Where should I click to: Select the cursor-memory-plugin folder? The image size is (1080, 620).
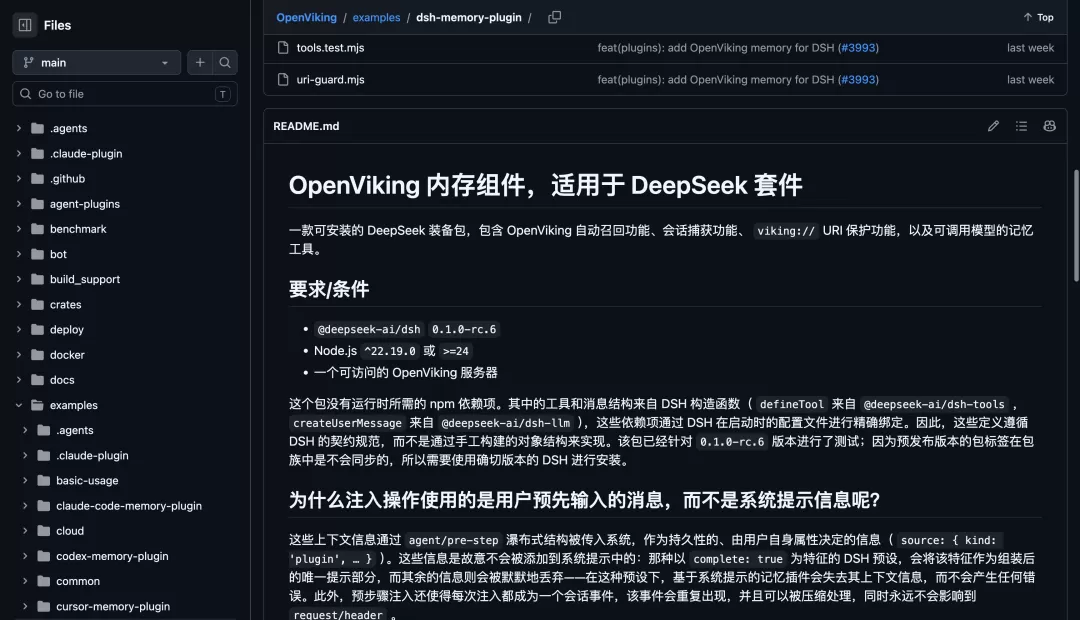pos(113,606)
